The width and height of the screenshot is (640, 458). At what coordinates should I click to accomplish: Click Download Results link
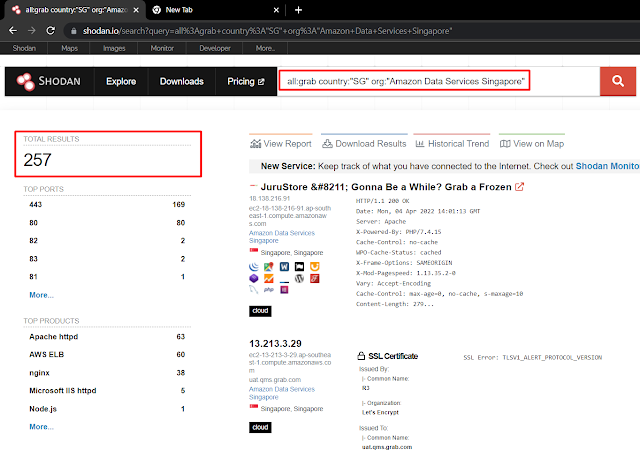pos(364,144)
